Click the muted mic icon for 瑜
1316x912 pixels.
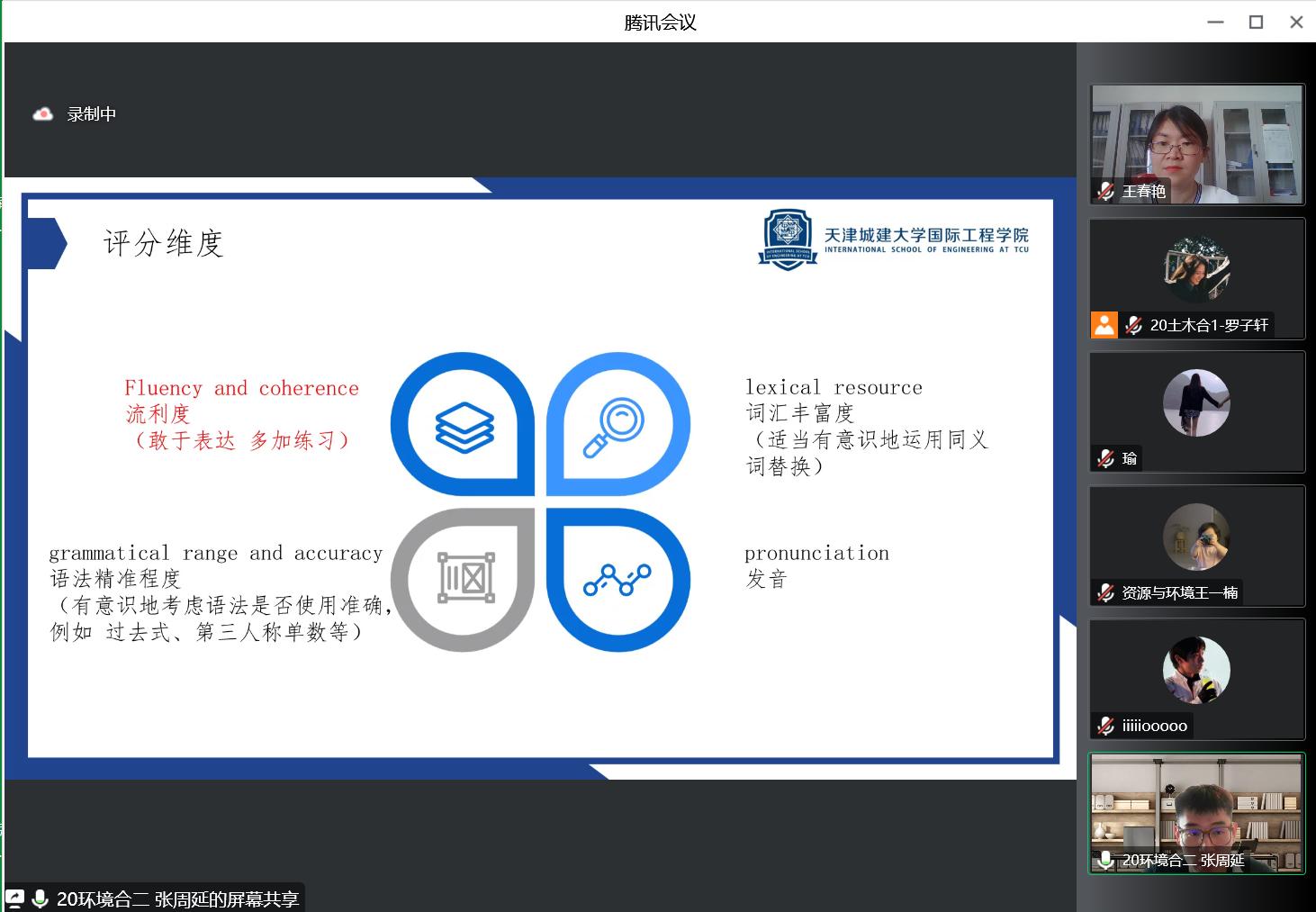pos(1106,458)
